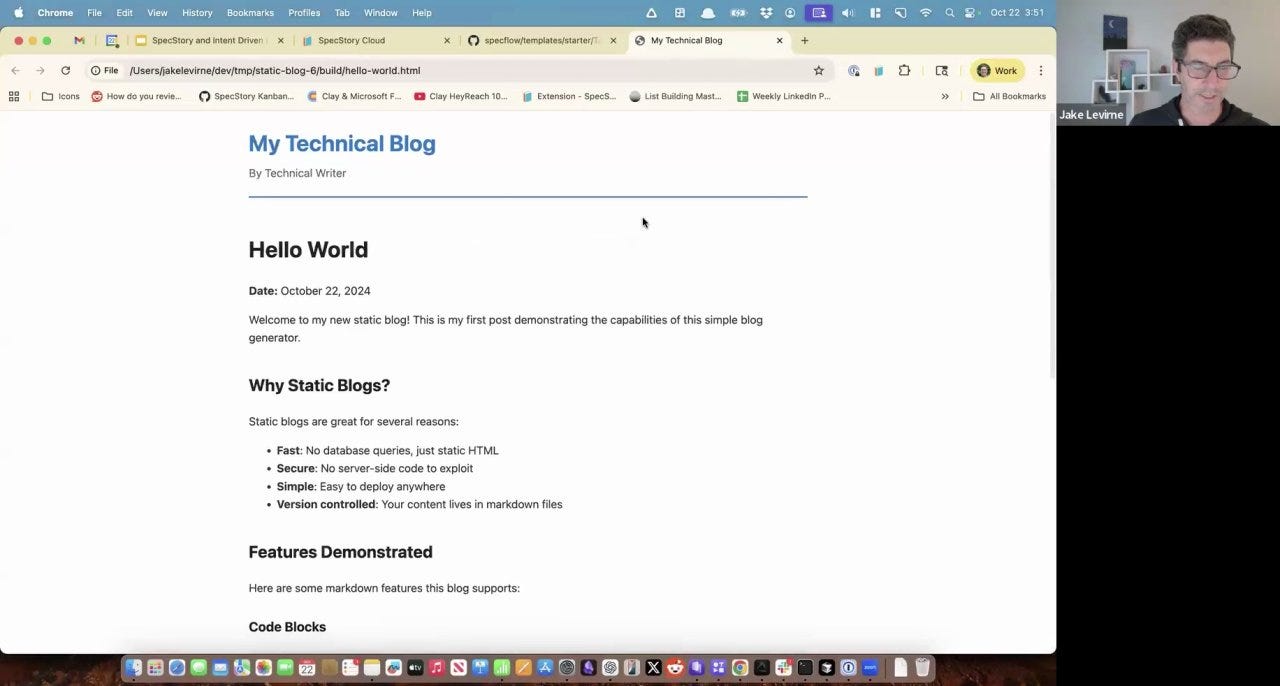Screen dimensions: 1280x686
Task: Open SpecStory Kanban bookmark
Action: 246,96
